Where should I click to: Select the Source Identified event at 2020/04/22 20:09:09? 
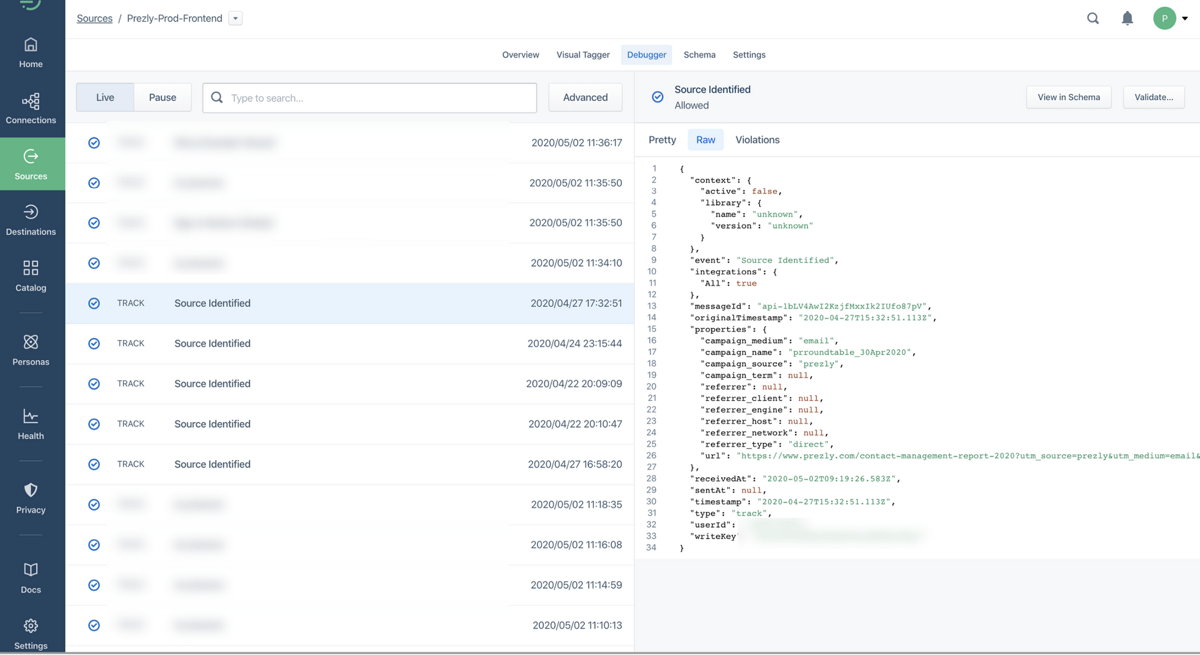pos(350,383)
